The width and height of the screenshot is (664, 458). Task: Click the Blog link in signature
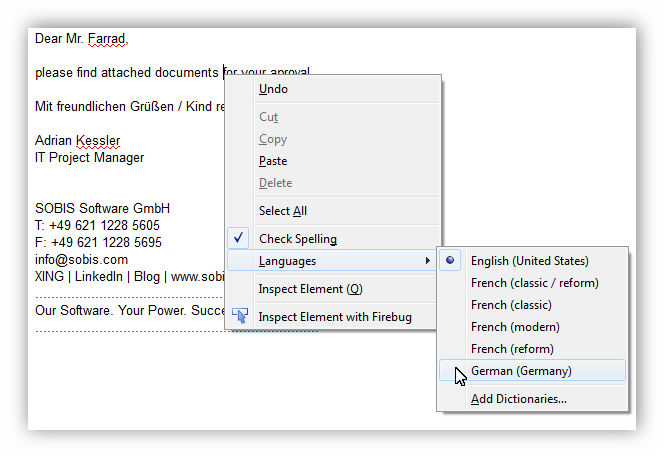147,276
